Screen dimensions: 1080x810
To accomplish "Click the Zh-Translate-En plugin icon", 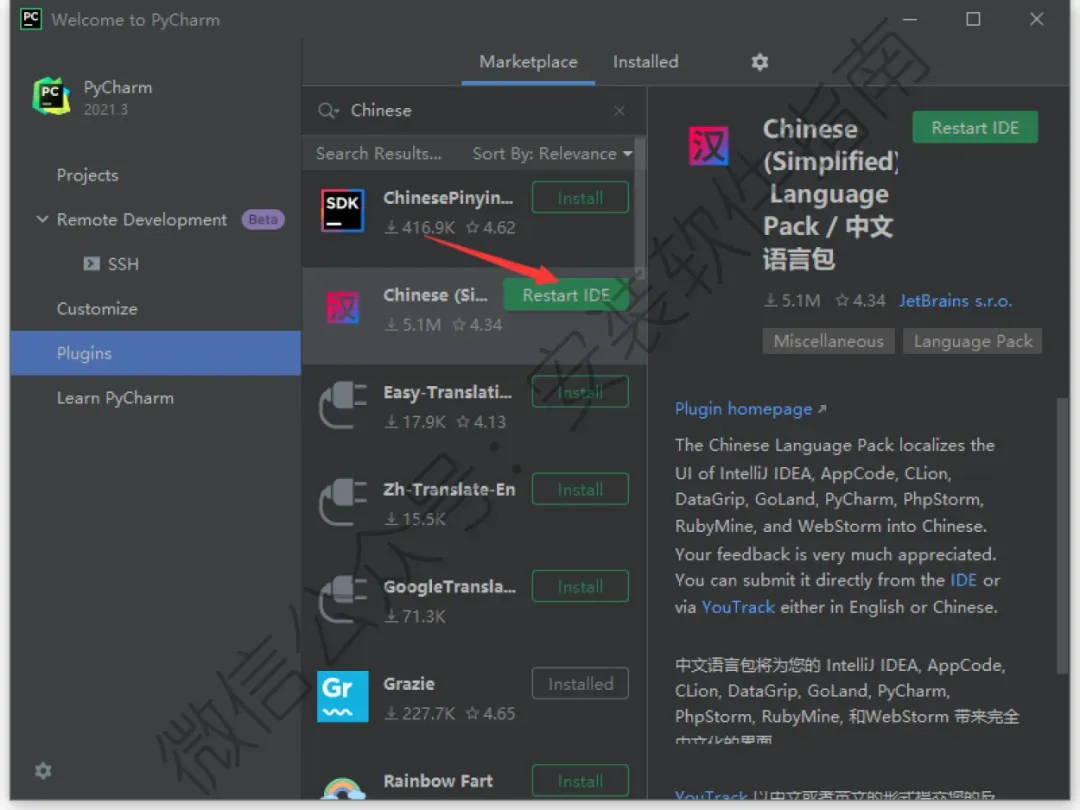I will pyautogui.click(x=342, y=502).
